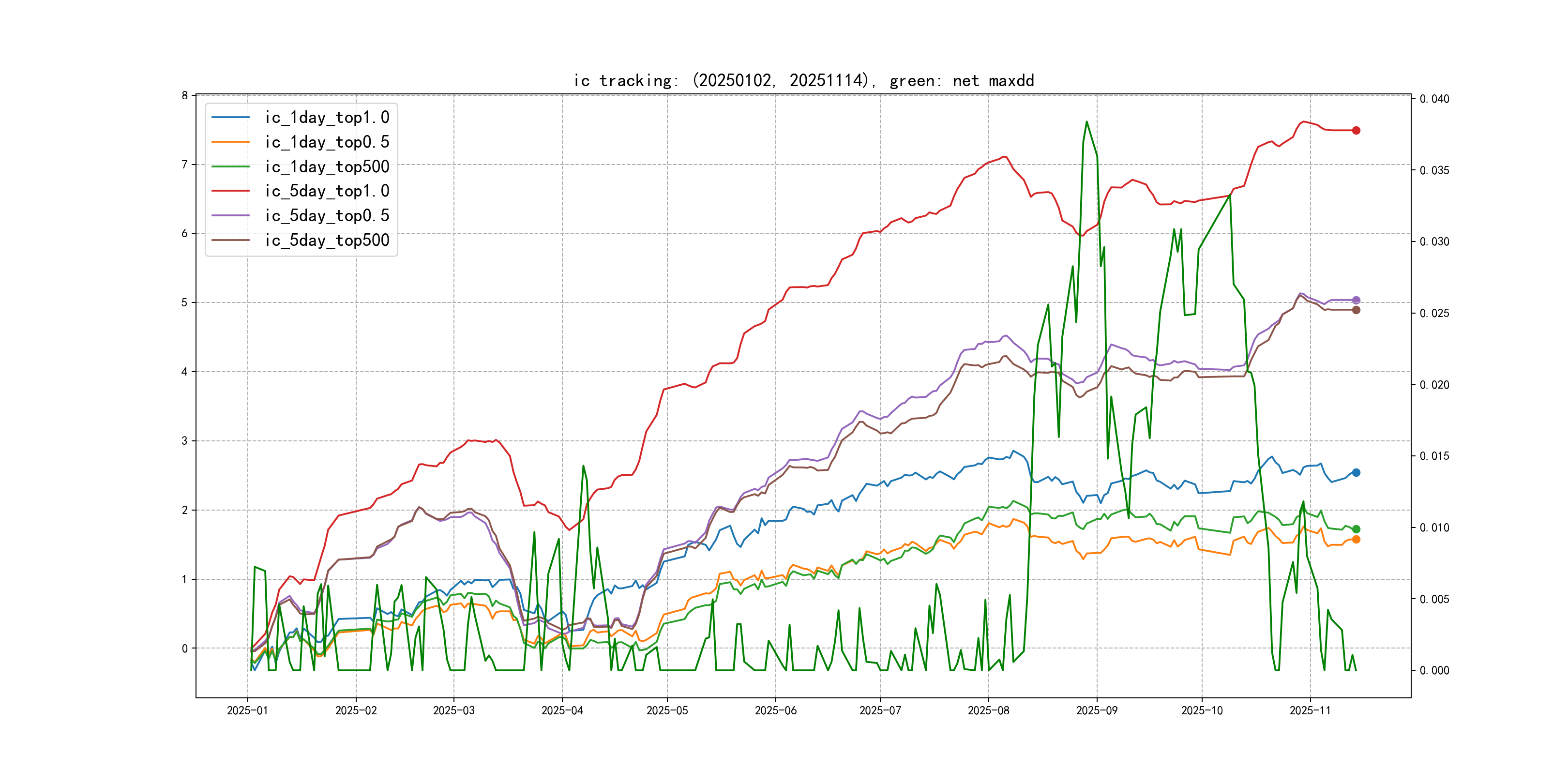Screen dimensions: 1568x784
Task: Click the red line swatch in legend
Action: [x=231, y=191]
